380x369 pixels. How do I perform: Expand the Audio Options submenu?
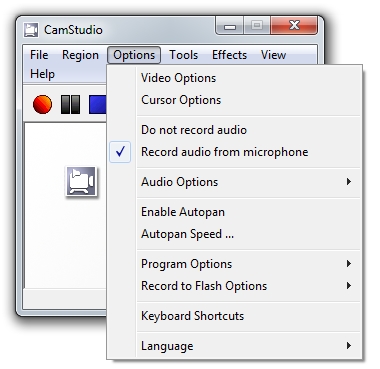(x=235, y=182)
